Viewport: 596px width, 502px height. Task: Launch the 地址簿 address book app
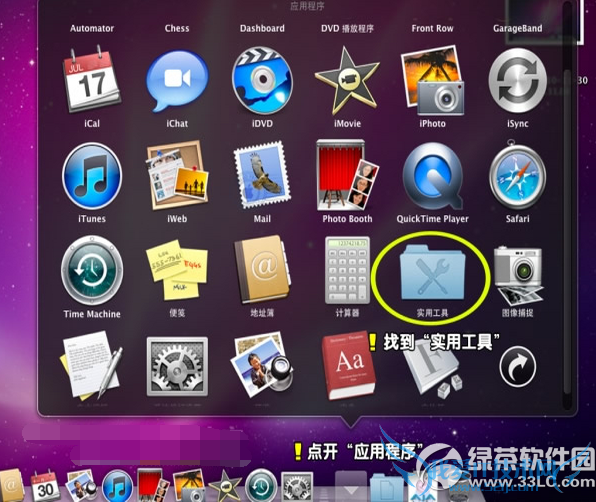point(262,269)
